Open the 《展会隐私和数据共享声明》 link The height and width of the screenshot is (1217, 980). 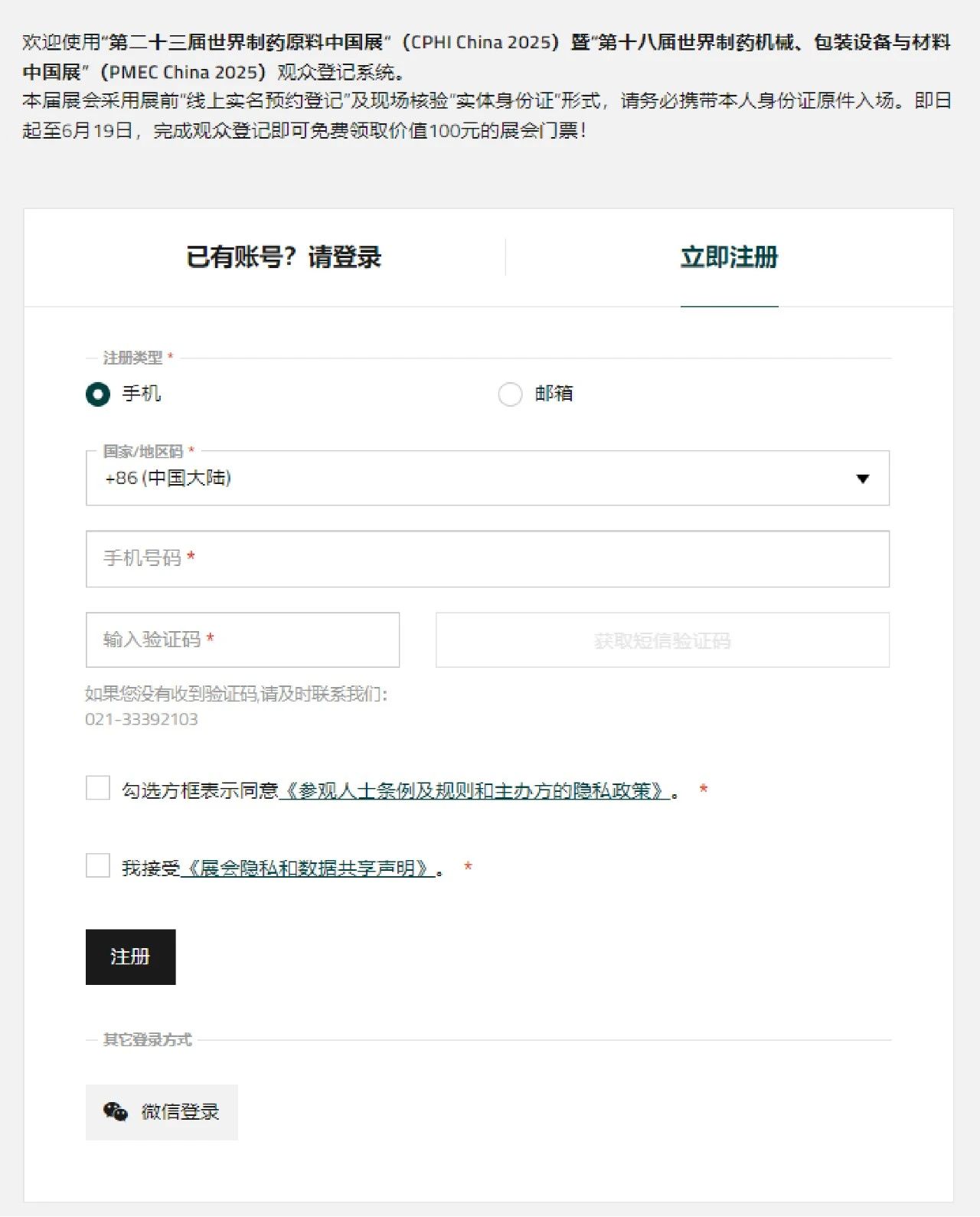[x=308, y=869]
